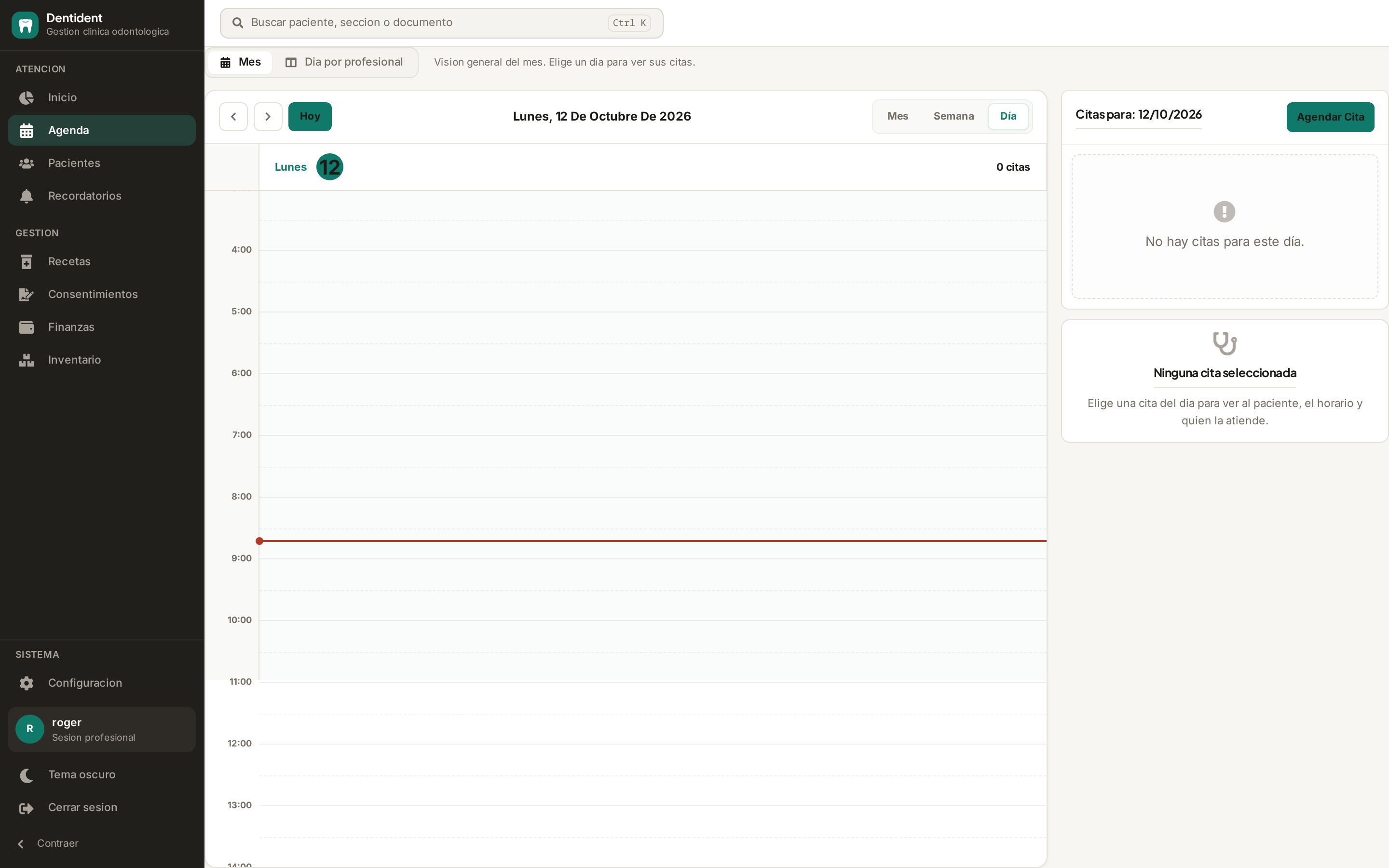Click the day number 12 badge
This screenshot has height=868, width=1389.
point(329,167)
